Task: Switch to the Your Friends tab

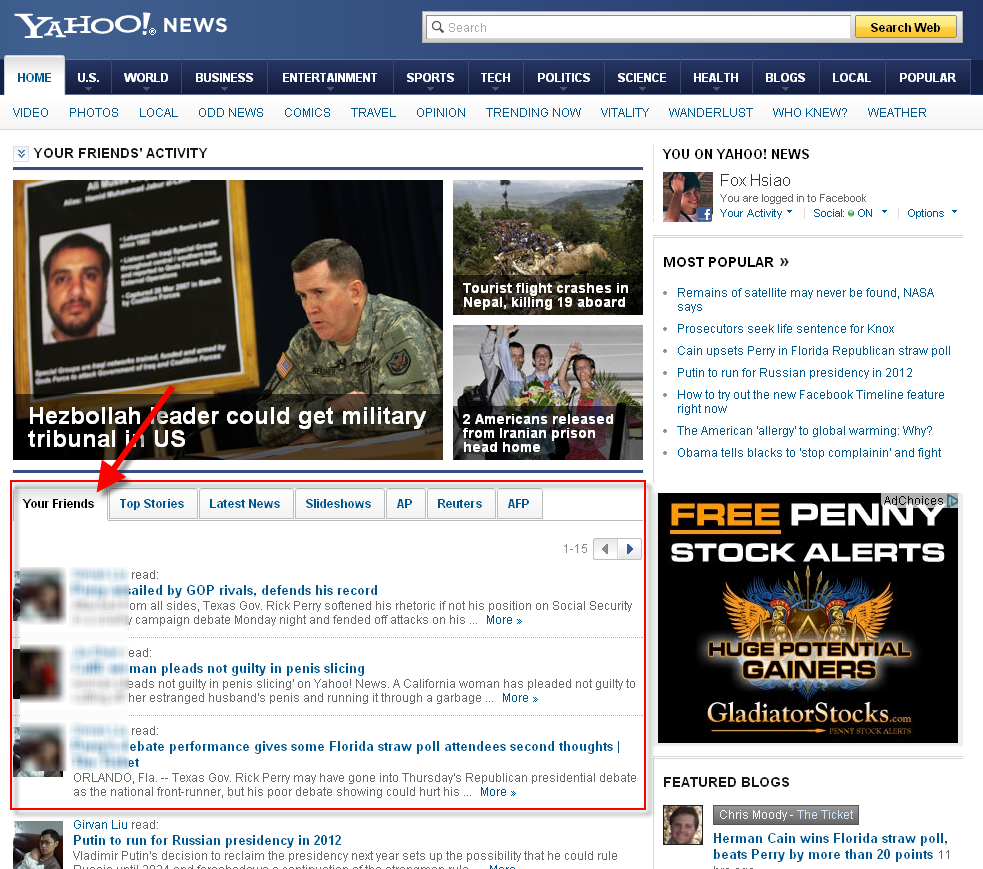Action: [58, 503]
